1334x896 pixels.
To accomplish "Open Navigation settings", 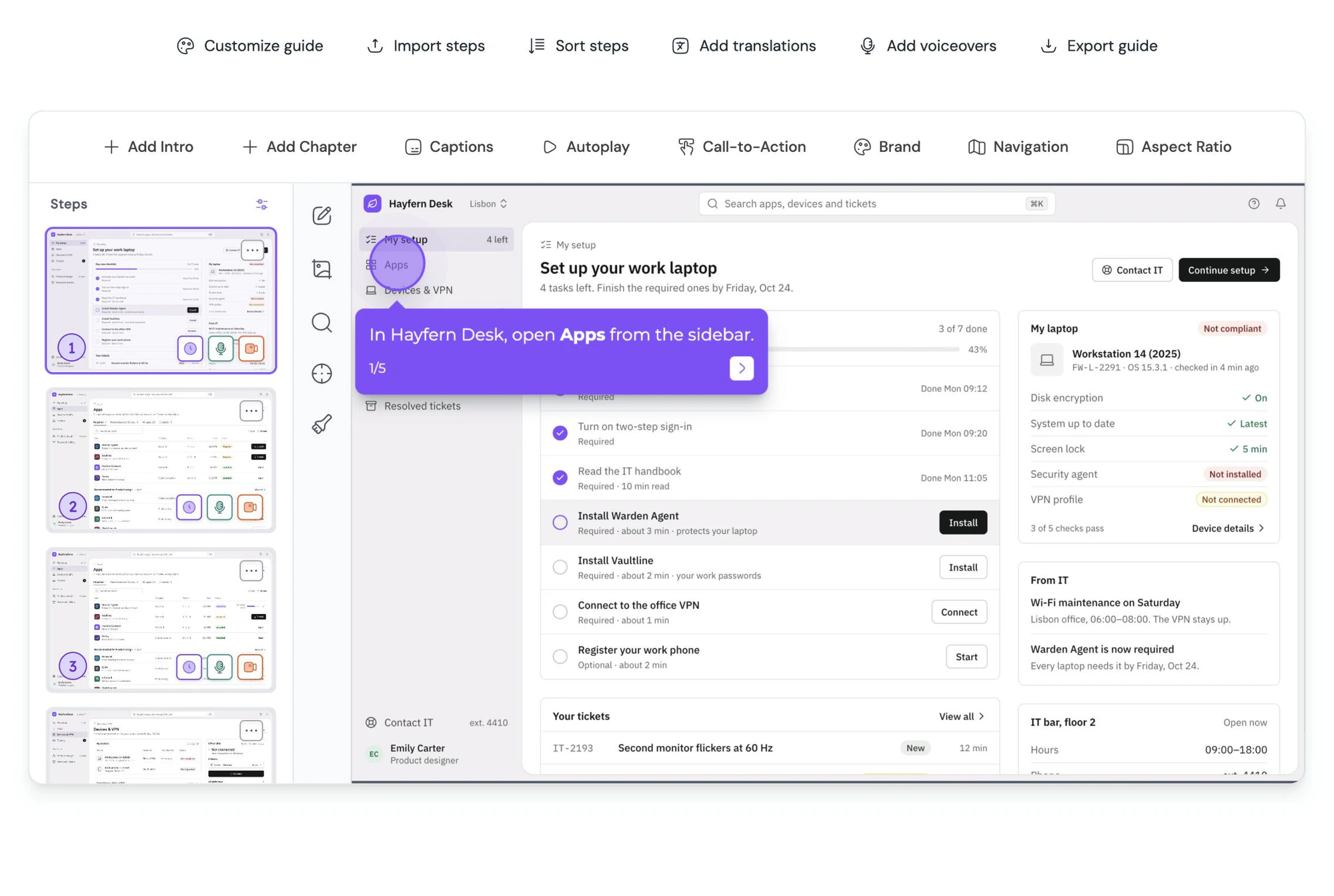I will [x=1018, y=147].
